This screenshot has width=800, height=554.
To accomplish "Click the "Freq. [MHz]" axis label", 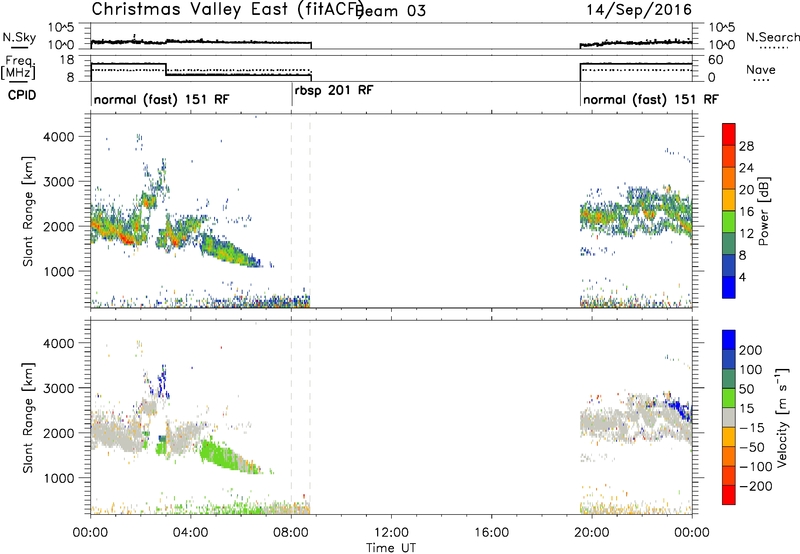I will 19,67.
